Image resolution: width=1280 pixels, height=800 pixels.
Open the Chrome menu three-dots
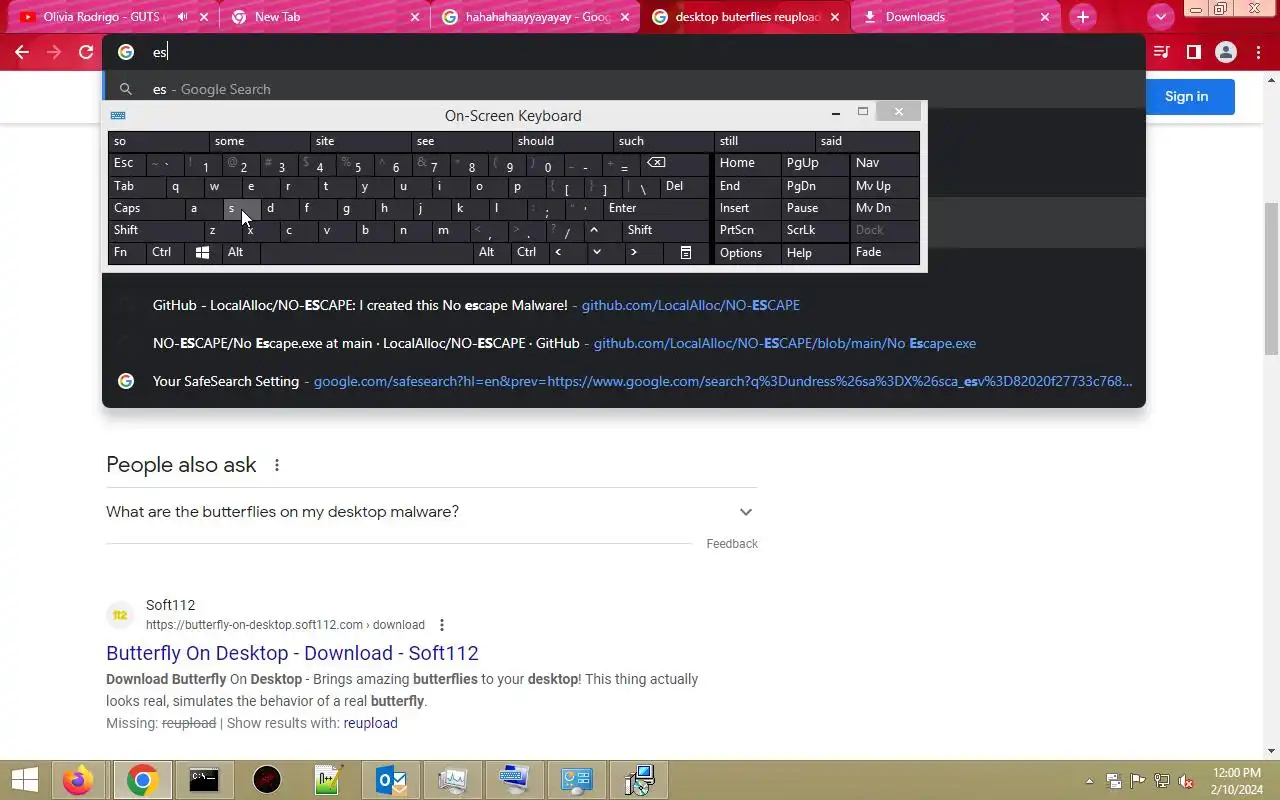coord(1258,52)
